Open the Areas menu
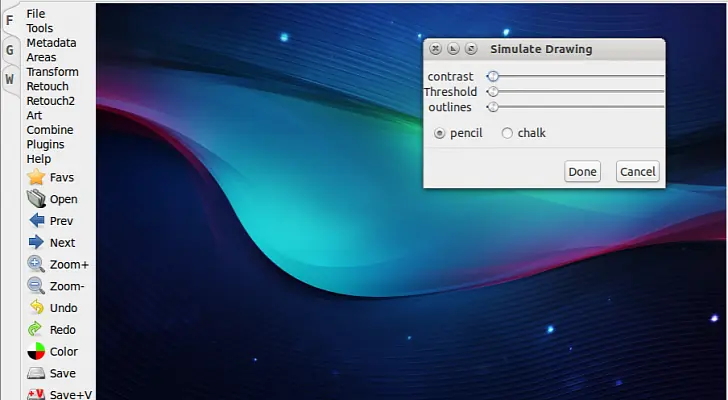Viewport: 728px width, 400px height. pos(41,57)
